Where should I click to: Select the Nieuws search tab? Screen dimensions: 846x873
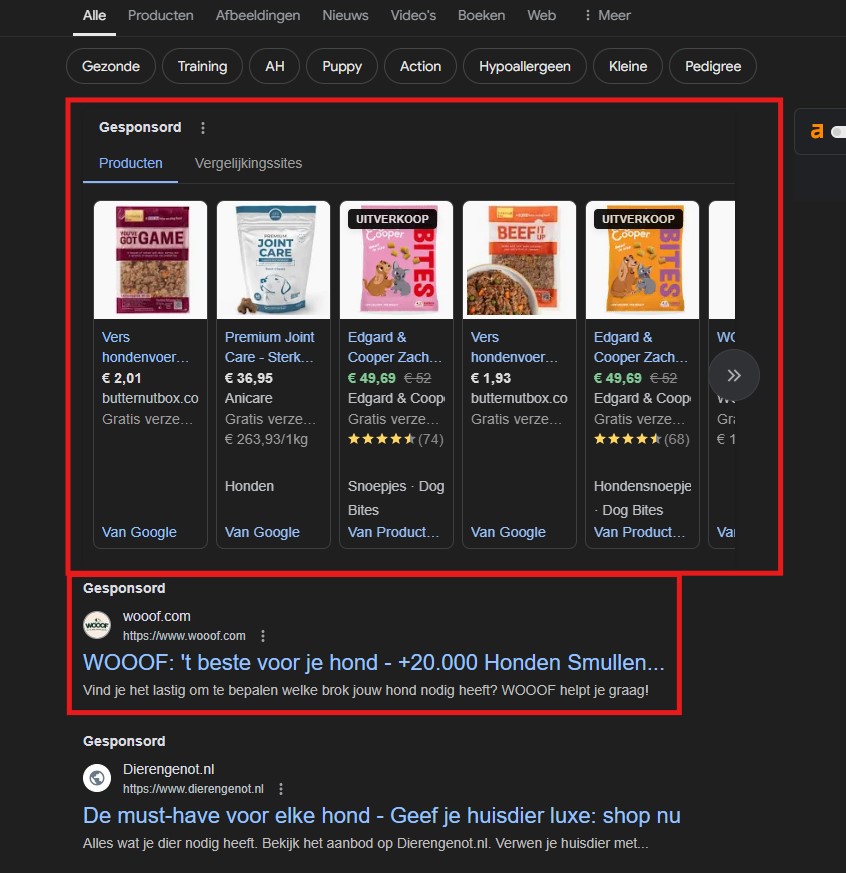[x=345, y=15]
